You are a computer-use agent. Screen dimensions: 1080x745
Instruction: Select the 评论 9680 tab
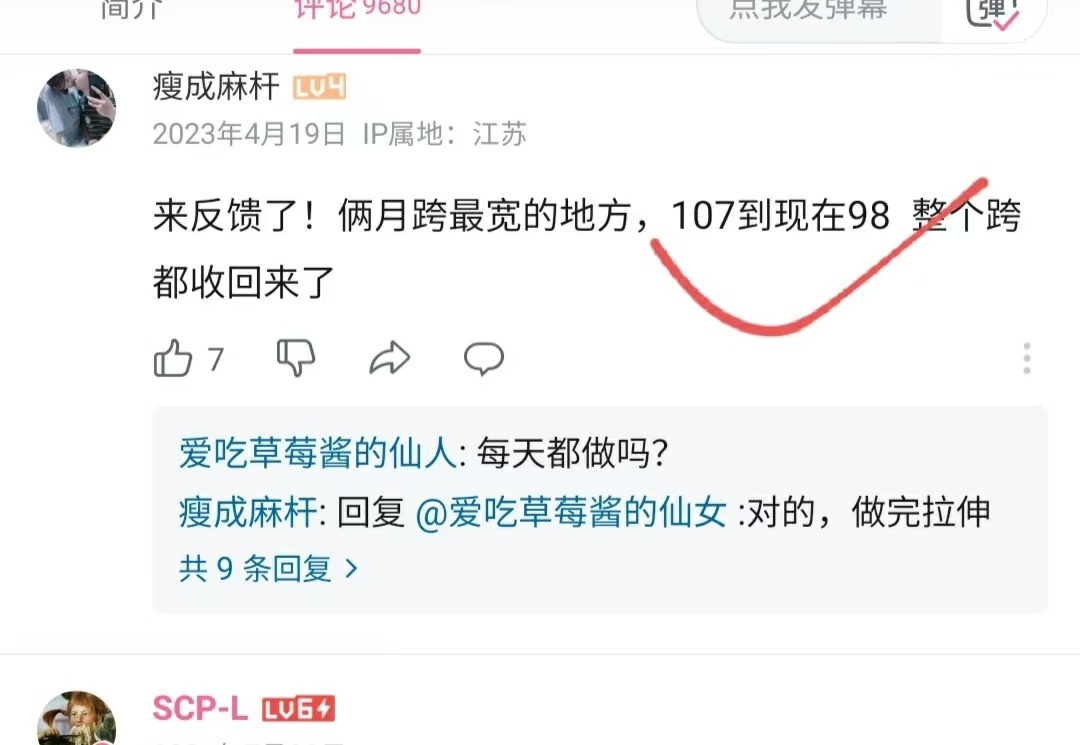(357, 10)
